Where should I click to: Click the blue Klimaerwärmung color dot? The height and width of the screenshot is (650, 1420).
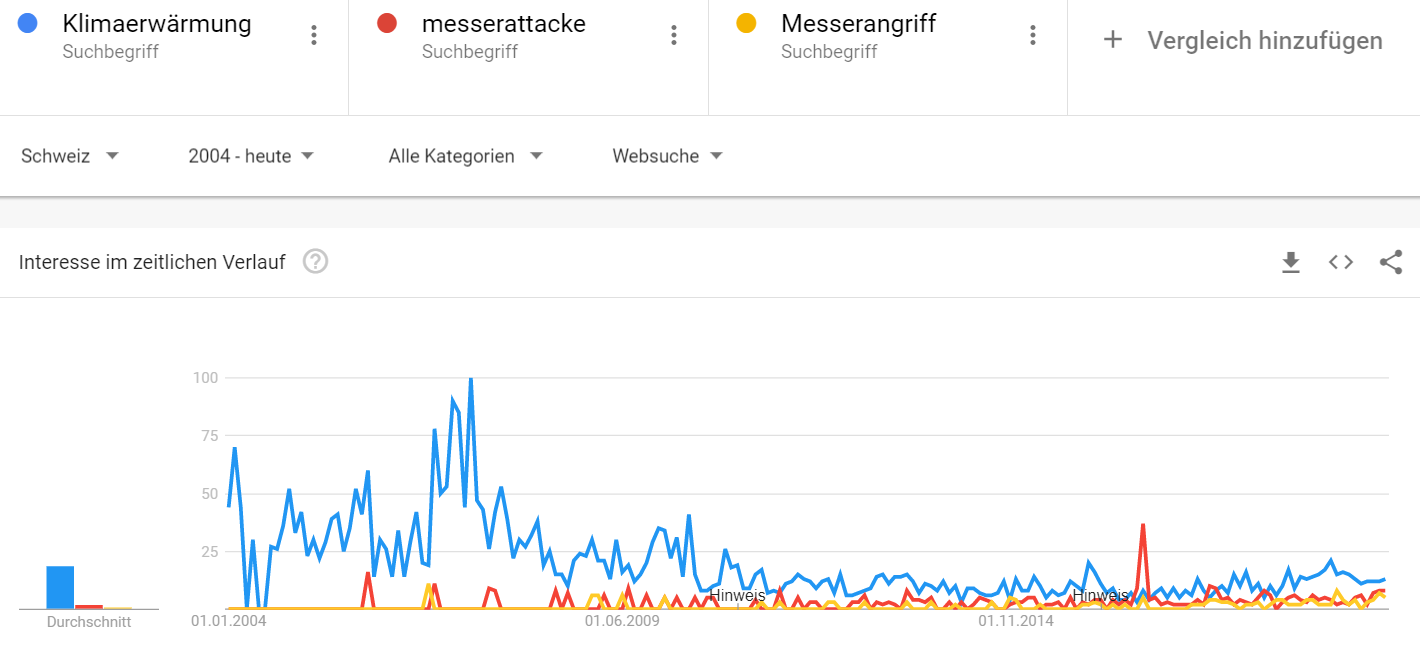[28, 23]
